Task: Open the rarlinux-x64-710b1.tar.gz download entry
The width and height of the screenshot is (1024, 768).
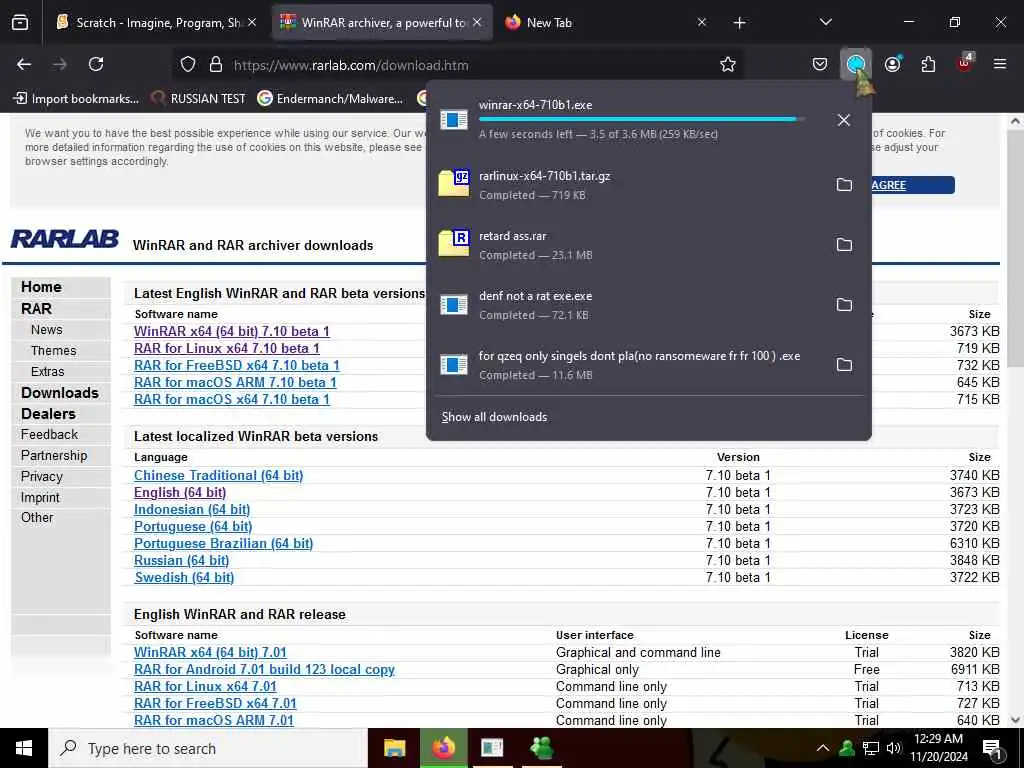Action: click(627, 185)
